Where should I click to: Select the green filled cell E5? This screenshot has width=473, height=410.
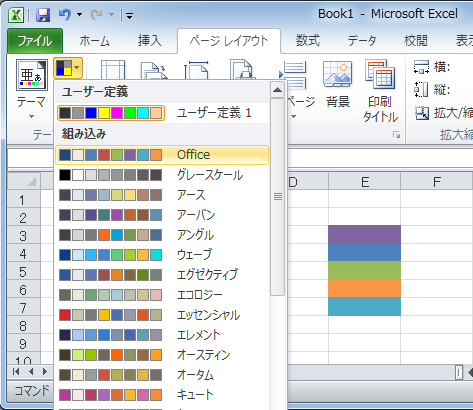coord(365,270)
